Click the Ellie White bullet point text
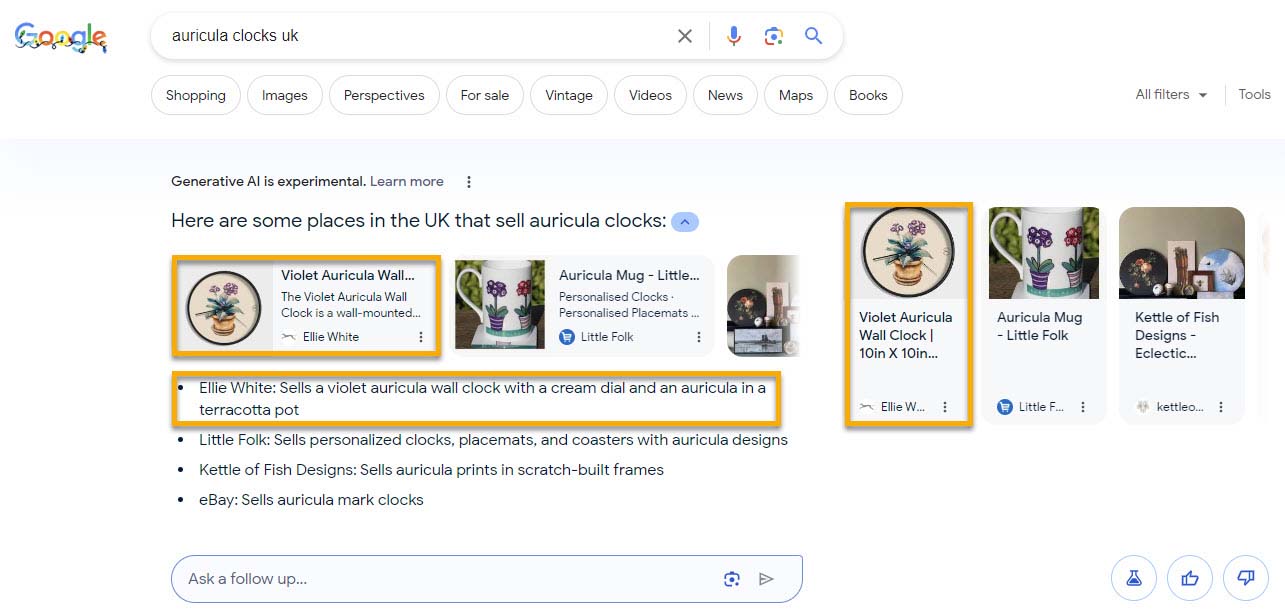The height and width of the screenshot is (613, 1285). point(482,398)
